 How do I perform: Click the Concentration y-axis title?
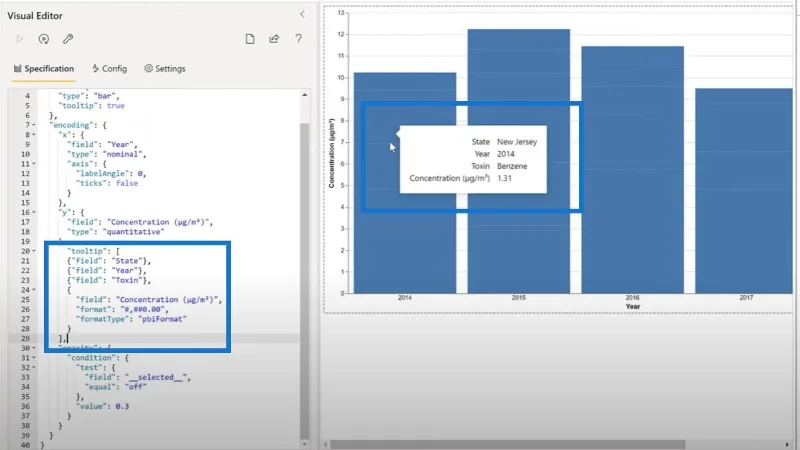click(x=331, y=153)
